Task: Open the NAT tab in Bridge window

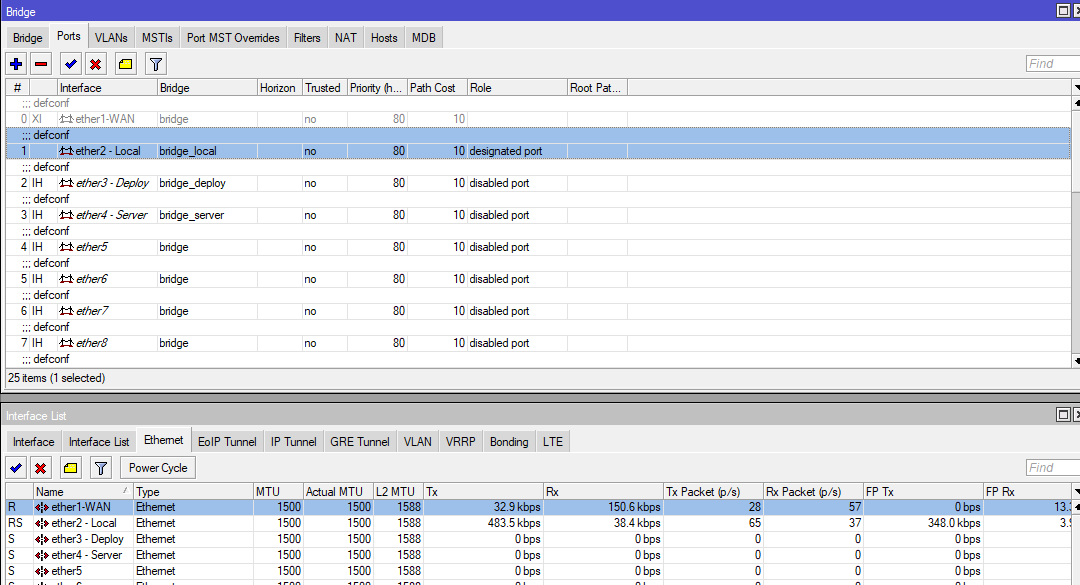Action: pyautogui.click(x=346, y=38)
